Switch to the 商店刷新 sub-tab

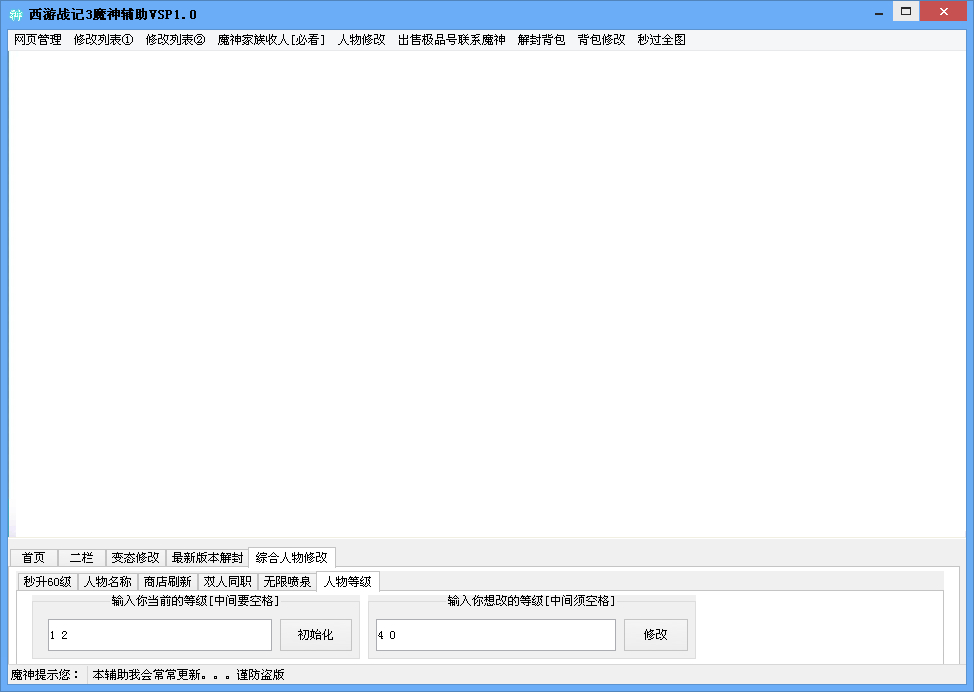pyautogui.click(x=168, y=582)
